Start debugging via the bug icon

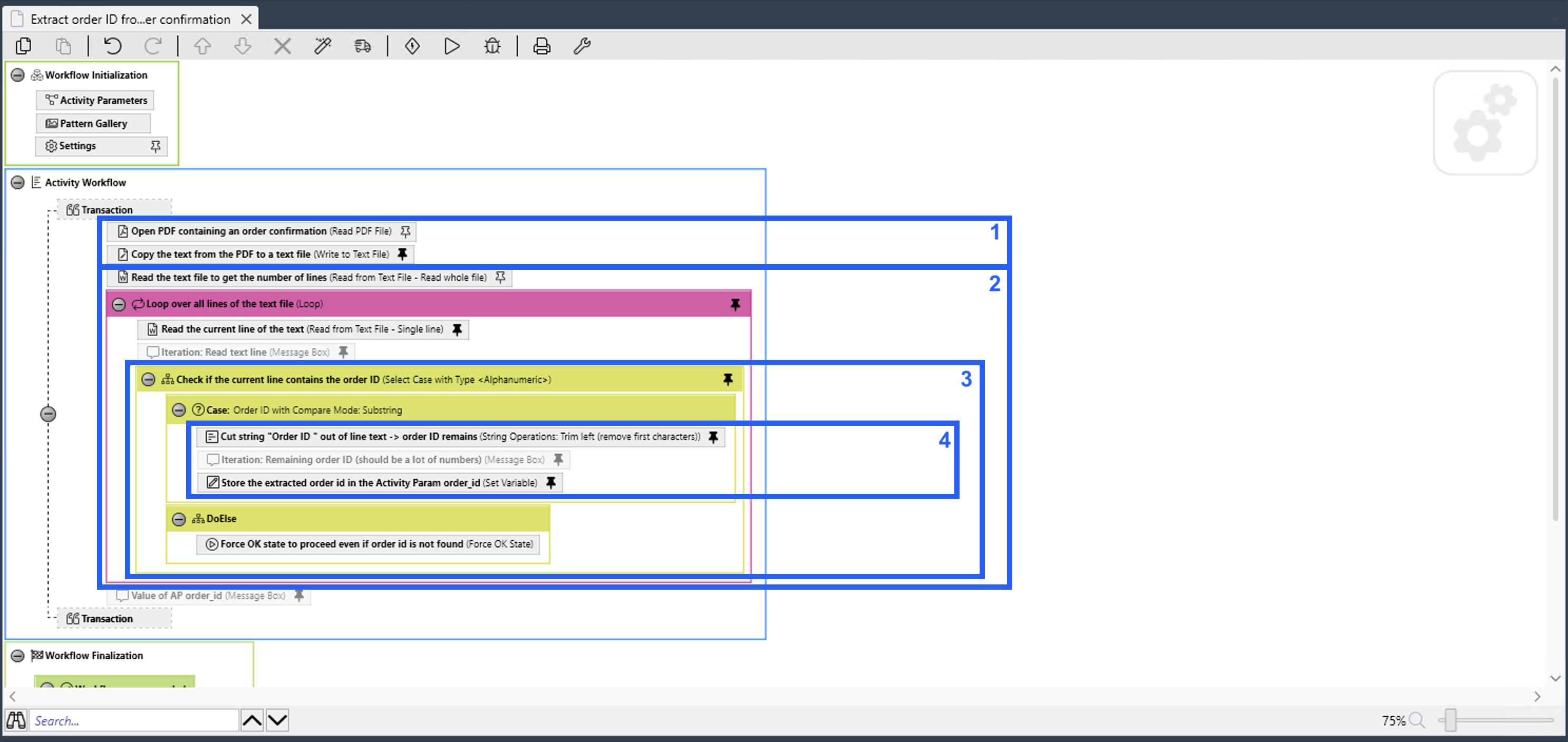point(492,46)
